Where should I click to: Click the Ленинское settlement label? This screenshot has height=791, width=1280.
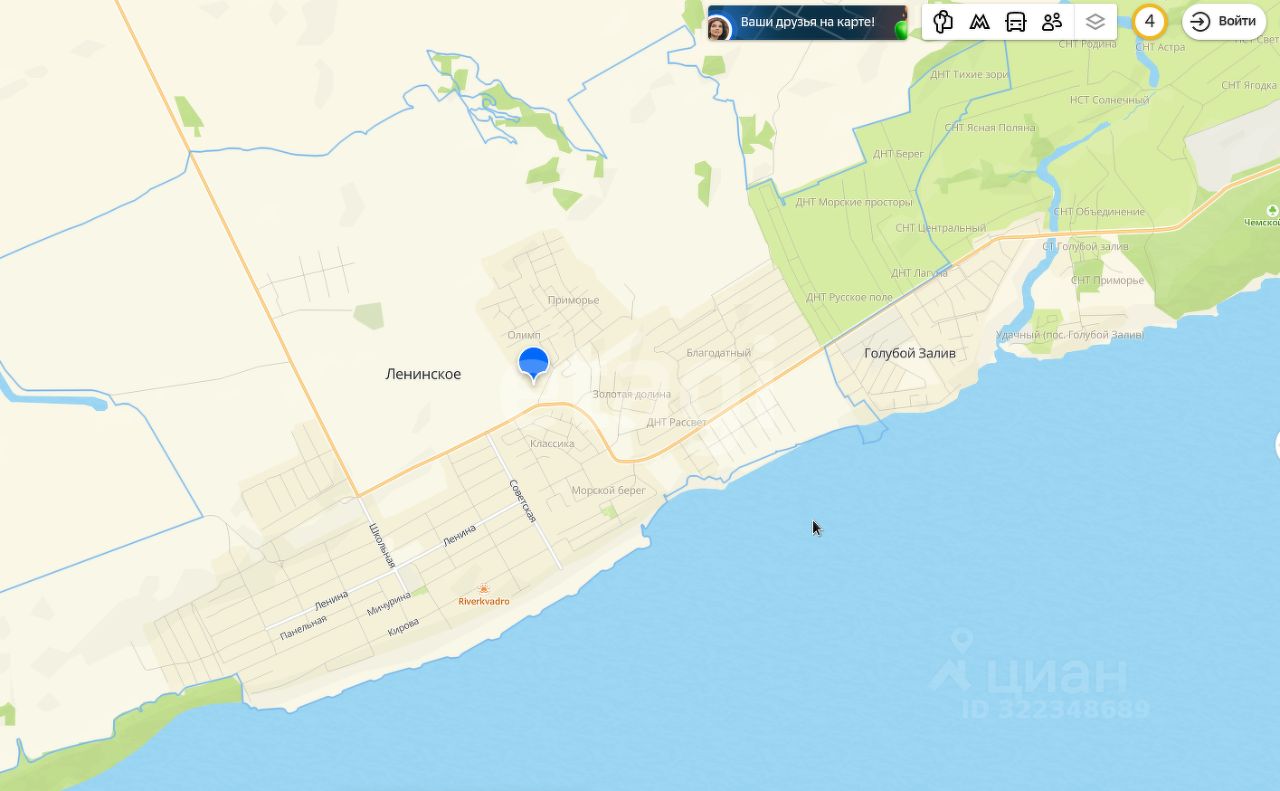423,374
